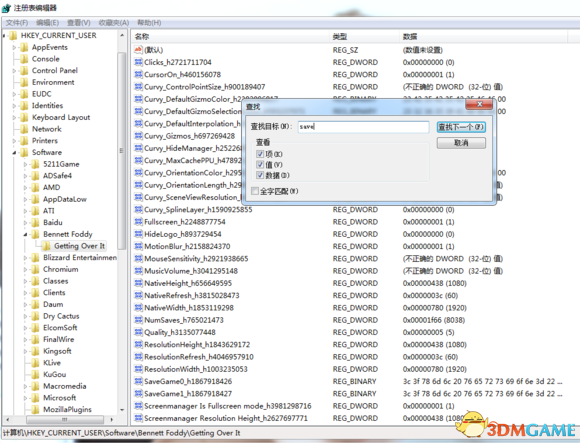Click the SaveGame0 binary value icon
The height and width of the screenshot is (443, 580).
click(x=138, y=381)
